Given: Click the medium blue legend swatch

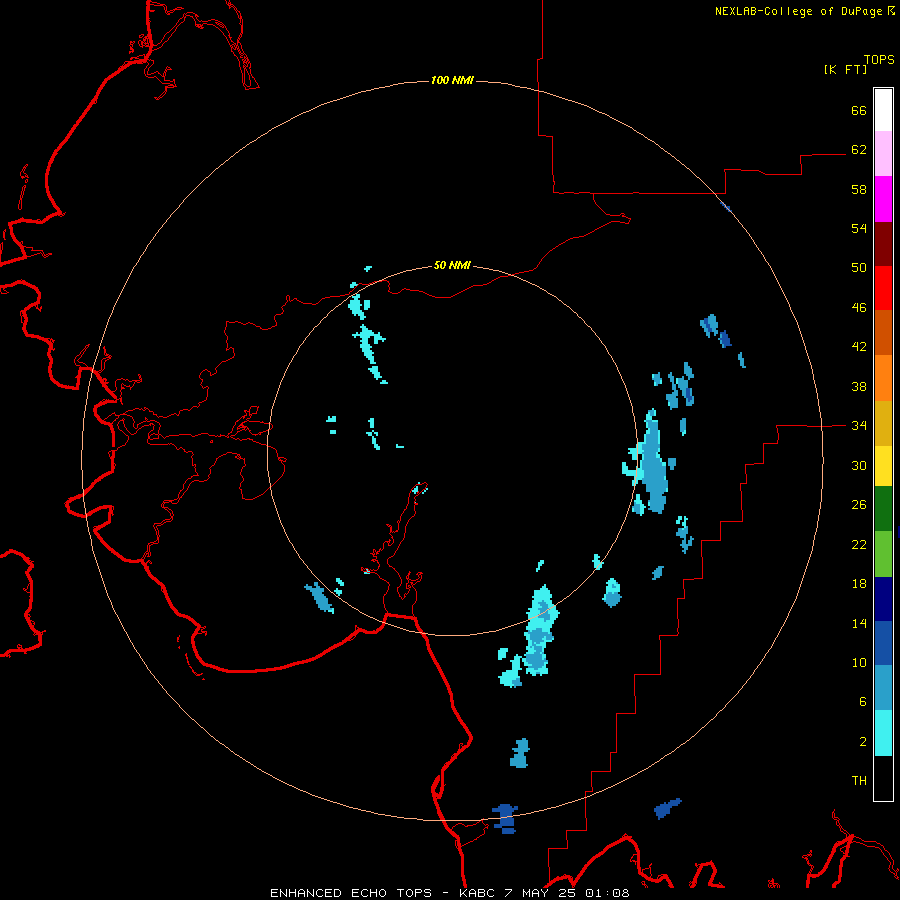Looking at the screenshot, I should point(883,643).
